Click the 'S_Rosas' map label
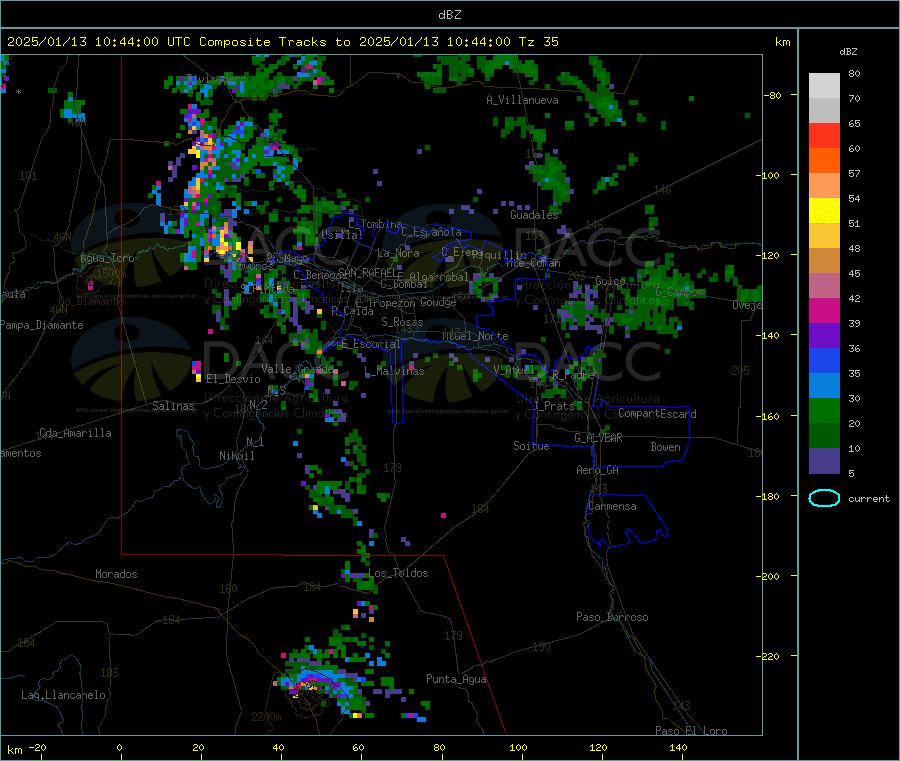Screen dimensions: 900x761 pos(402,322)
